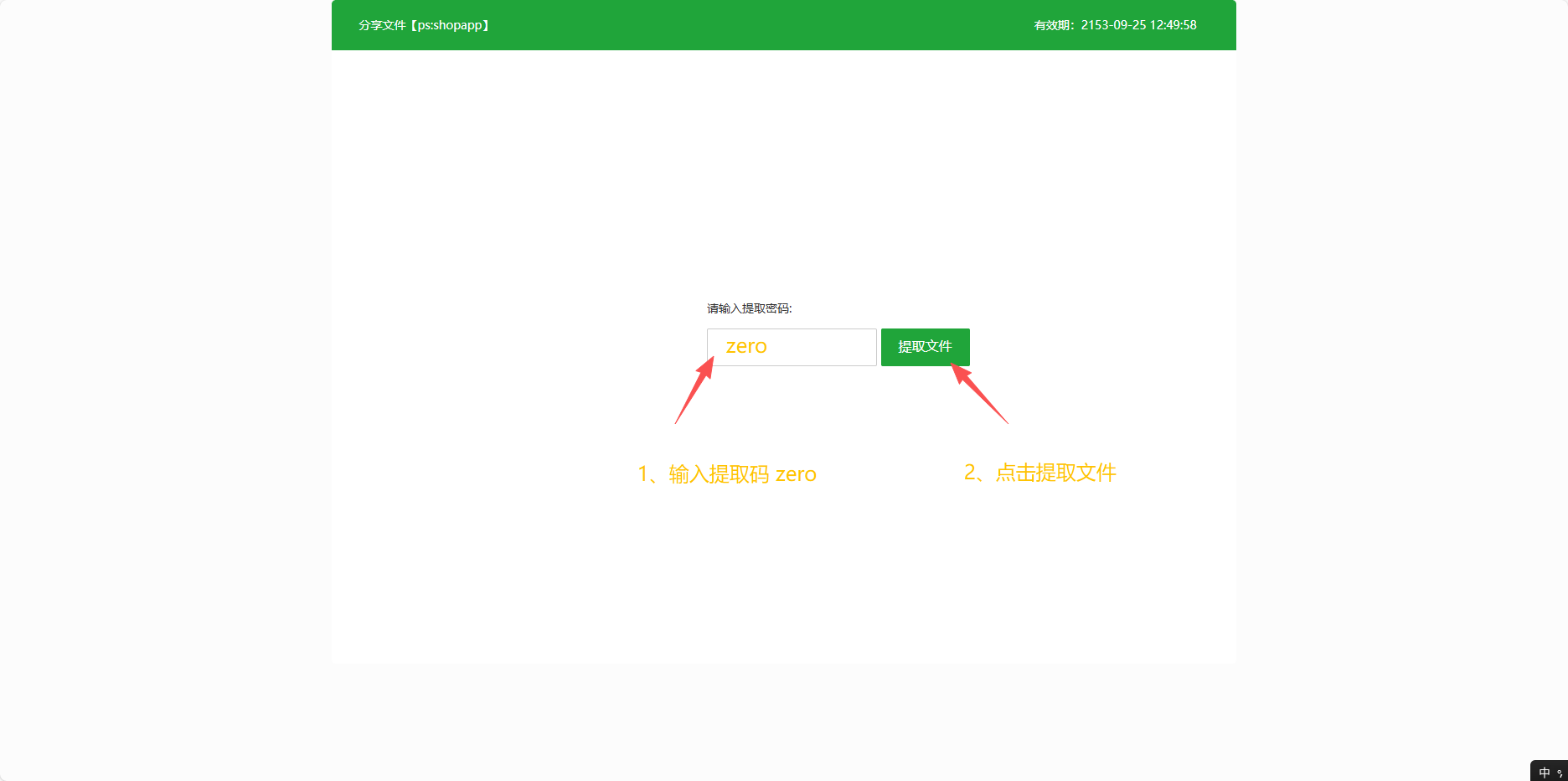Click the 'zero' word in step 1 instruction
The height and width of the screenshot is (781, 1568).
coord(796,474)
